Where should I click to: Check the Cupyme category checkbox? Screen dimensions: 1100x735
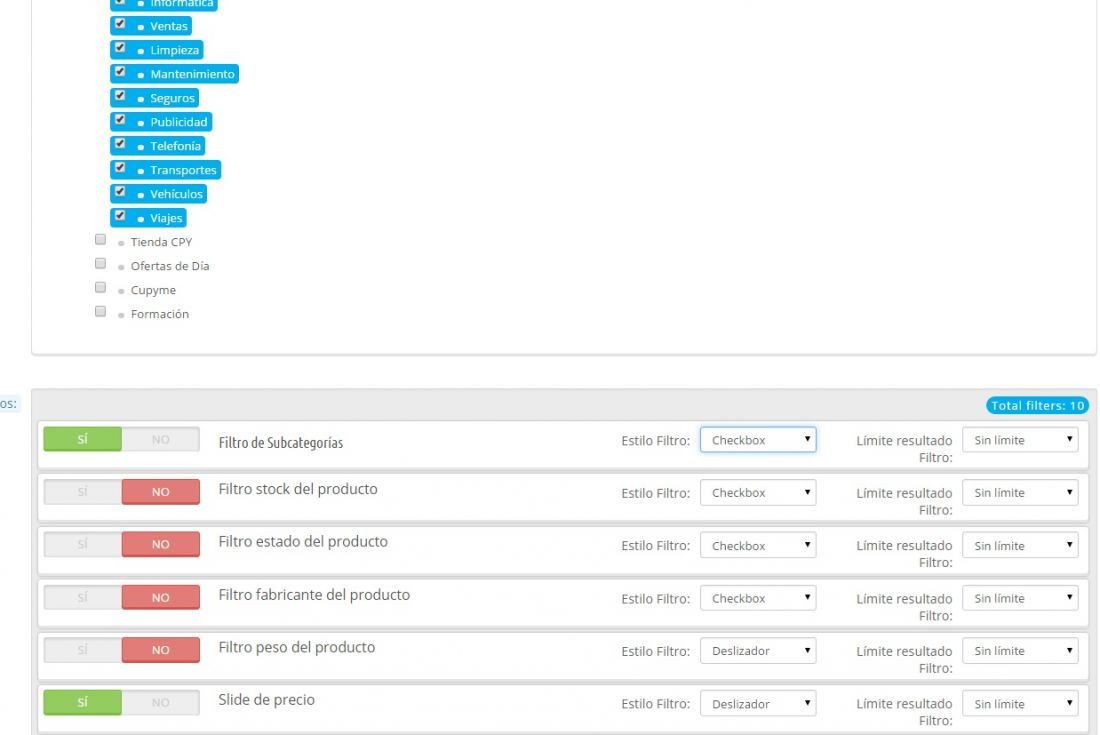pyautogui.click(x=100, y=288)
